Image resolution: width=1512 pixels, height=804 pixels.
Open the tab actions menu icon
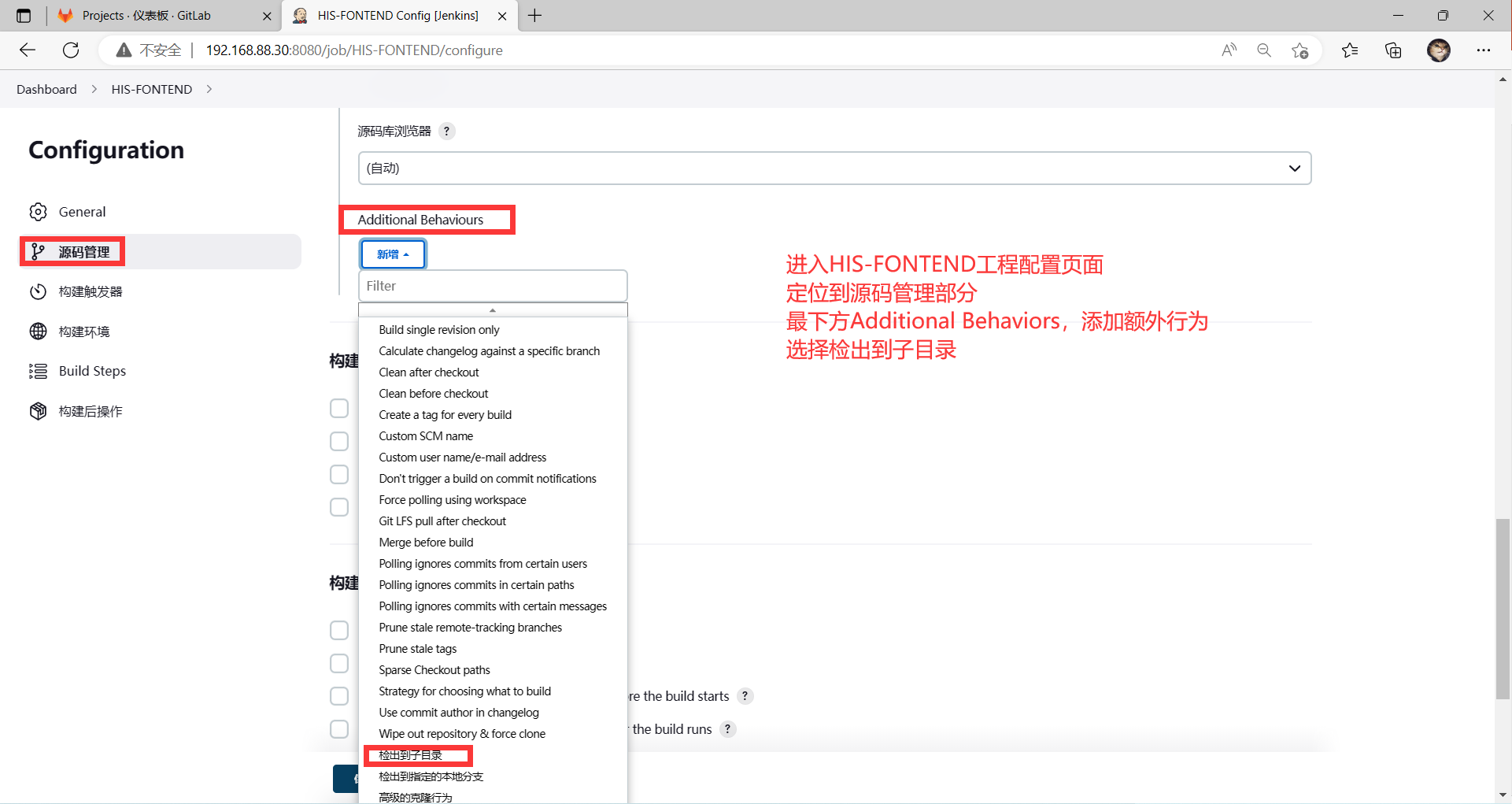tap(24, 16)
